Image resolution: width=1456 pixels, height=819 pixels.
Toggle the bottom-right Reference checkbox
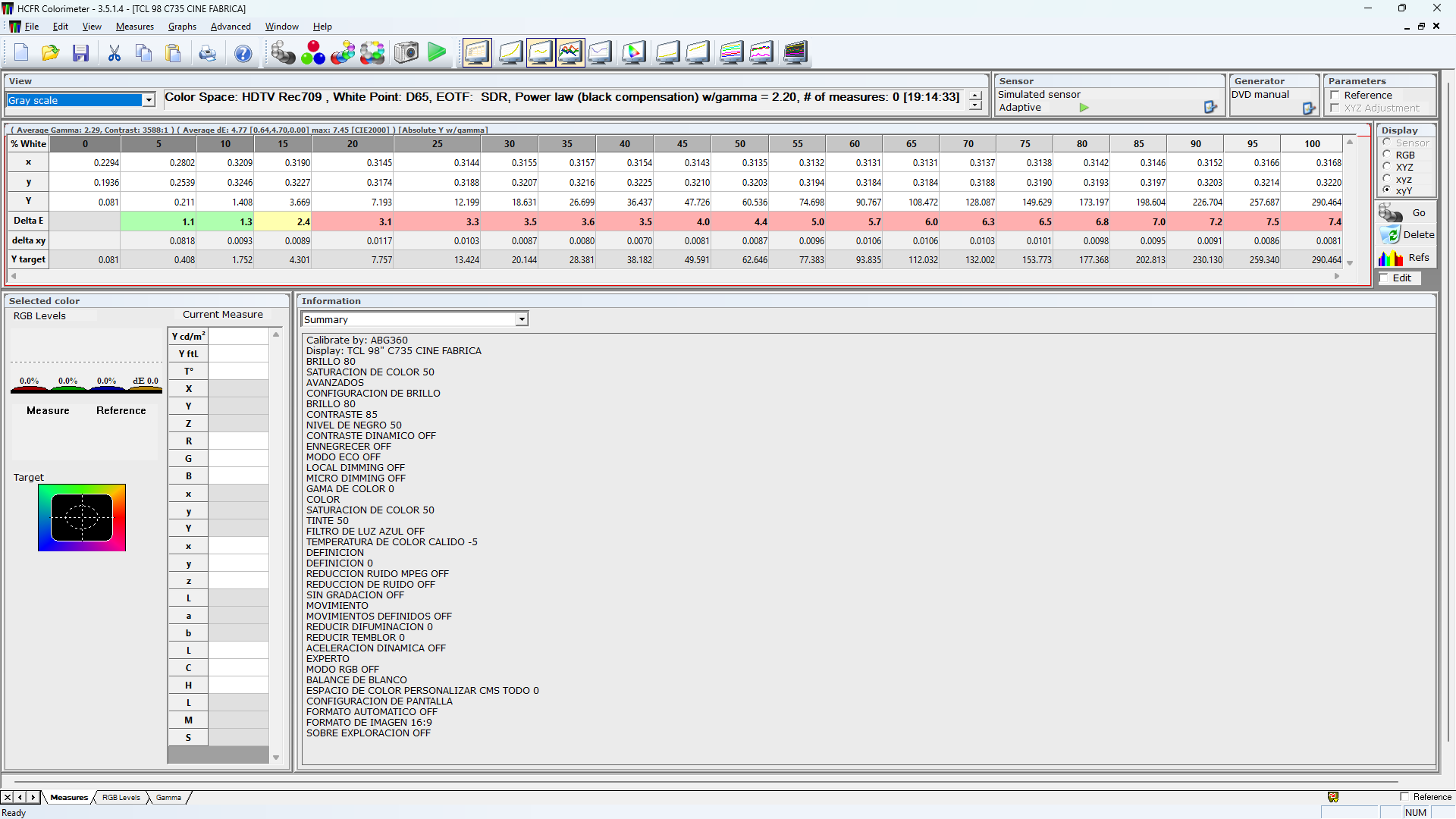point(1404,797)
